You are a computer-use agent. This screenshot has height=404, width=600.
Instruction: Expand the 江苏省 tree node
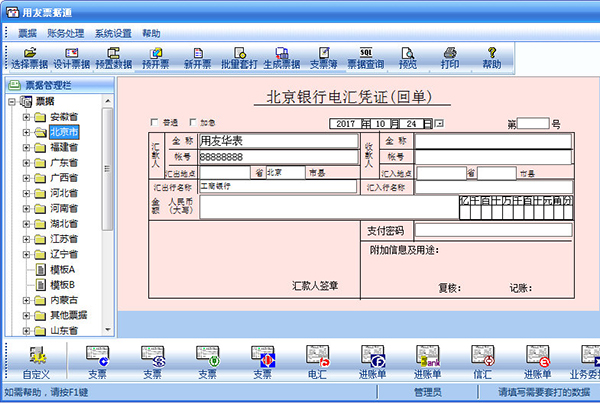point(26,239)
